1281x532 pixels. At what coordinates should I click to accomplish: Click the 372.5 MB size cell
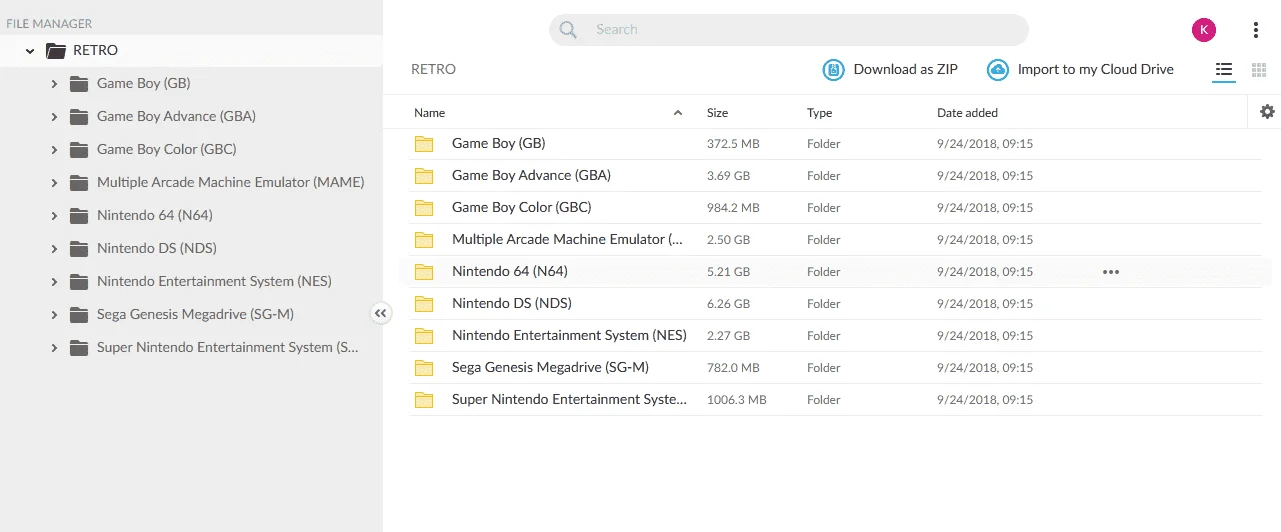tap(733, 144)
